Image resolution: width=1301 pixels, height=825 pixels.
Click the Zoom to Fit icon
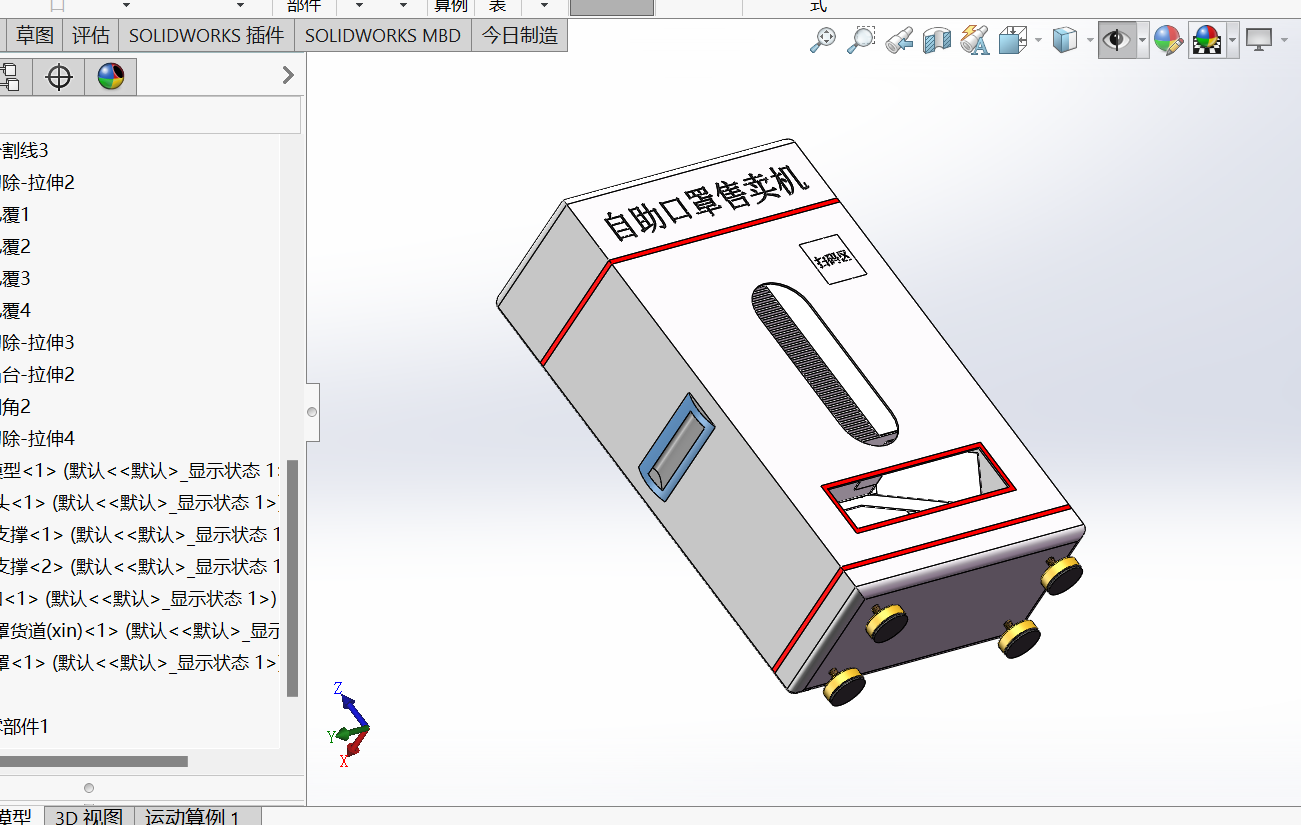point(823,40)
